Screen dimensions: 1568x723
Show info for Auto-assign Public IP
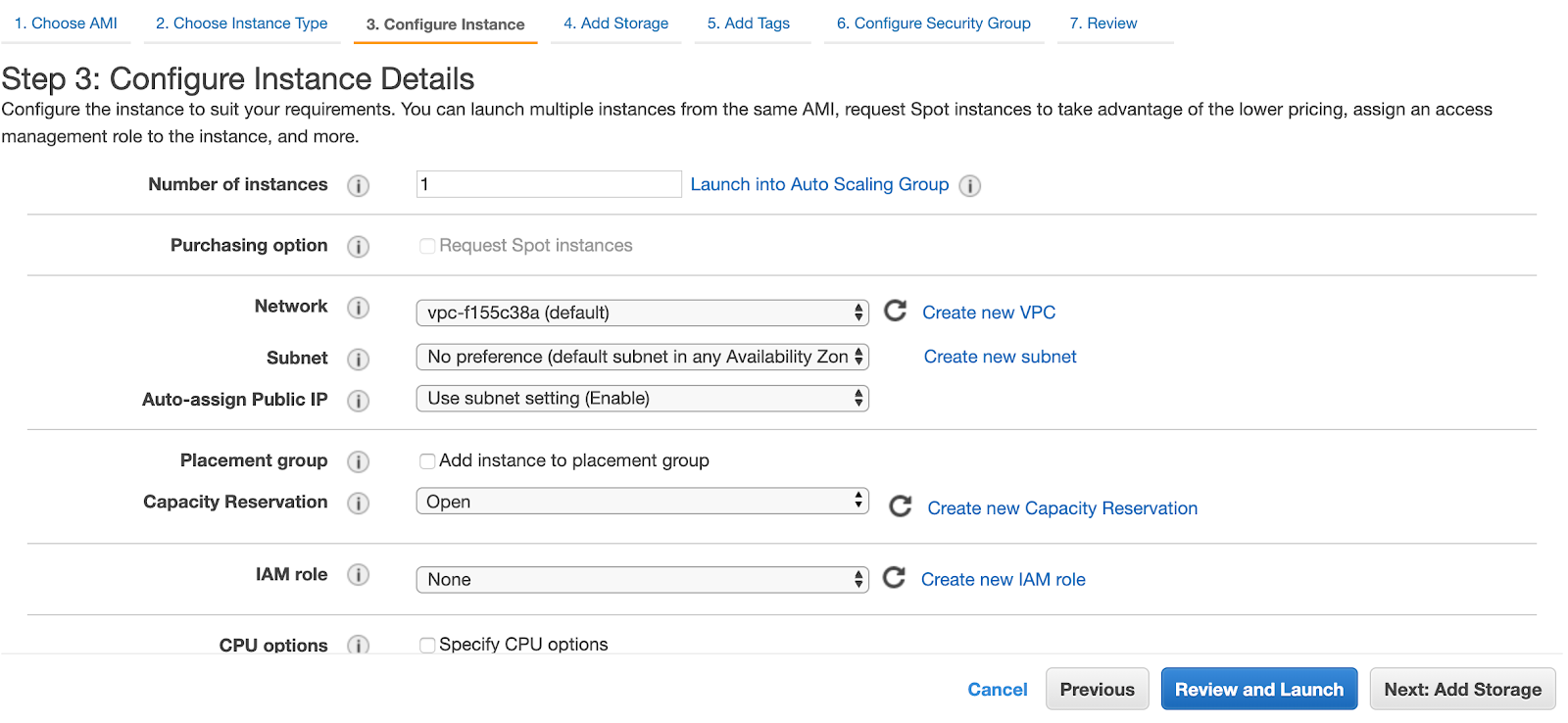point(359,401)
